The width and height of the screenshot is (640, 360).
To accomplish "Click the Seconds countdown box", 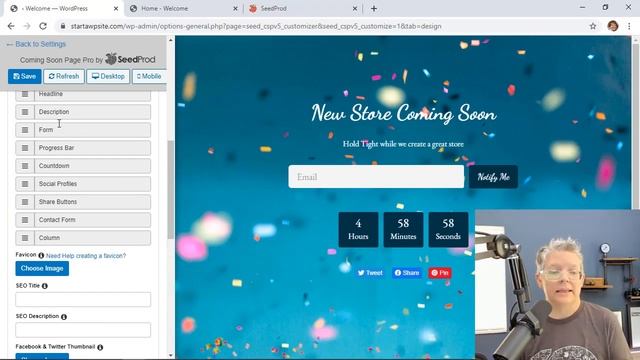I will point(448,229).
